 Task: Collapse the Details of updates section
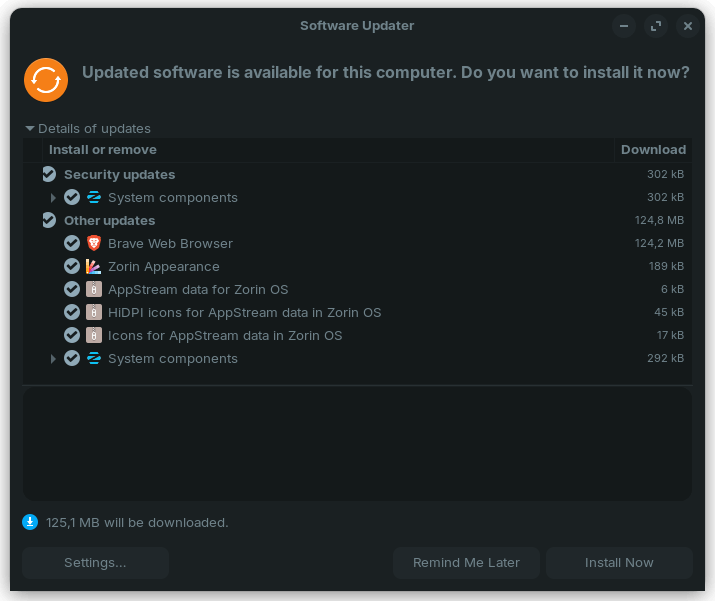pyautogui.click(x=30, y=129)
